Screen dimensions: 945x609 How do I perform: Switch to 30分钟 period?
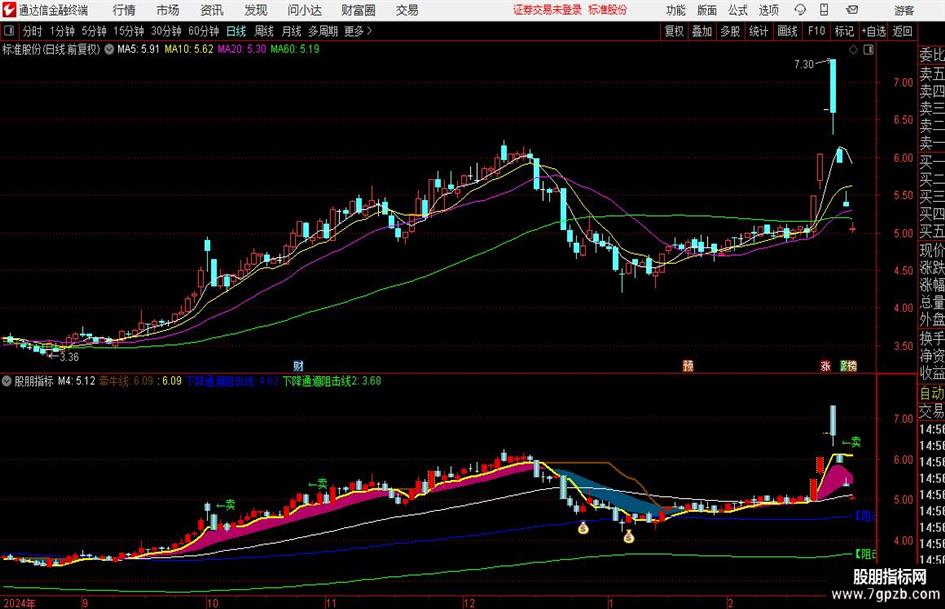click(x=166, y=31)
